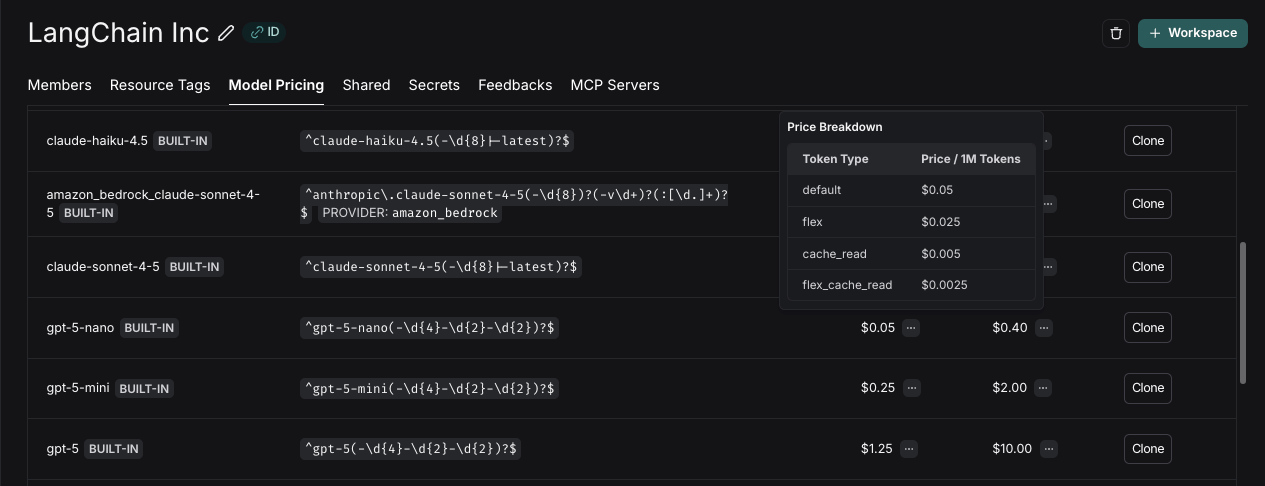Open output price ellipsis in claude-sonnet-4-5 row

1047,267
